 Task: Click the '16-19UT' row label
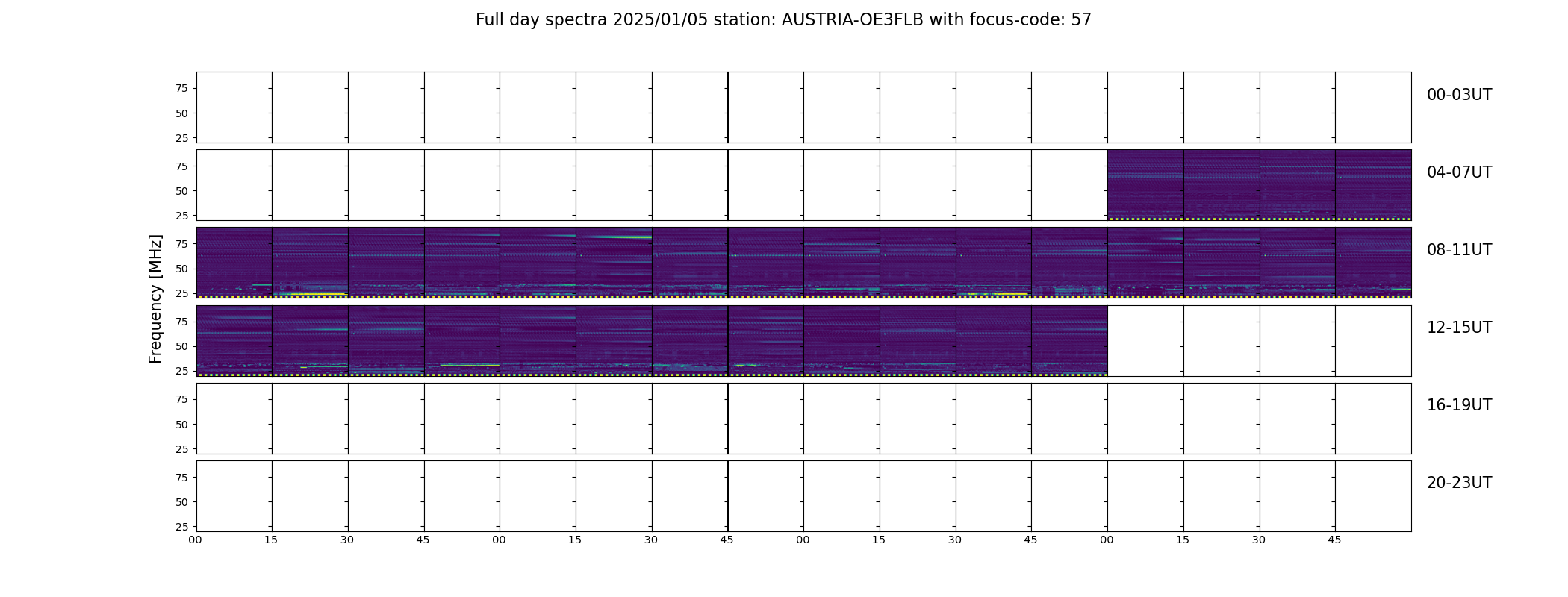coord(1459,405)
